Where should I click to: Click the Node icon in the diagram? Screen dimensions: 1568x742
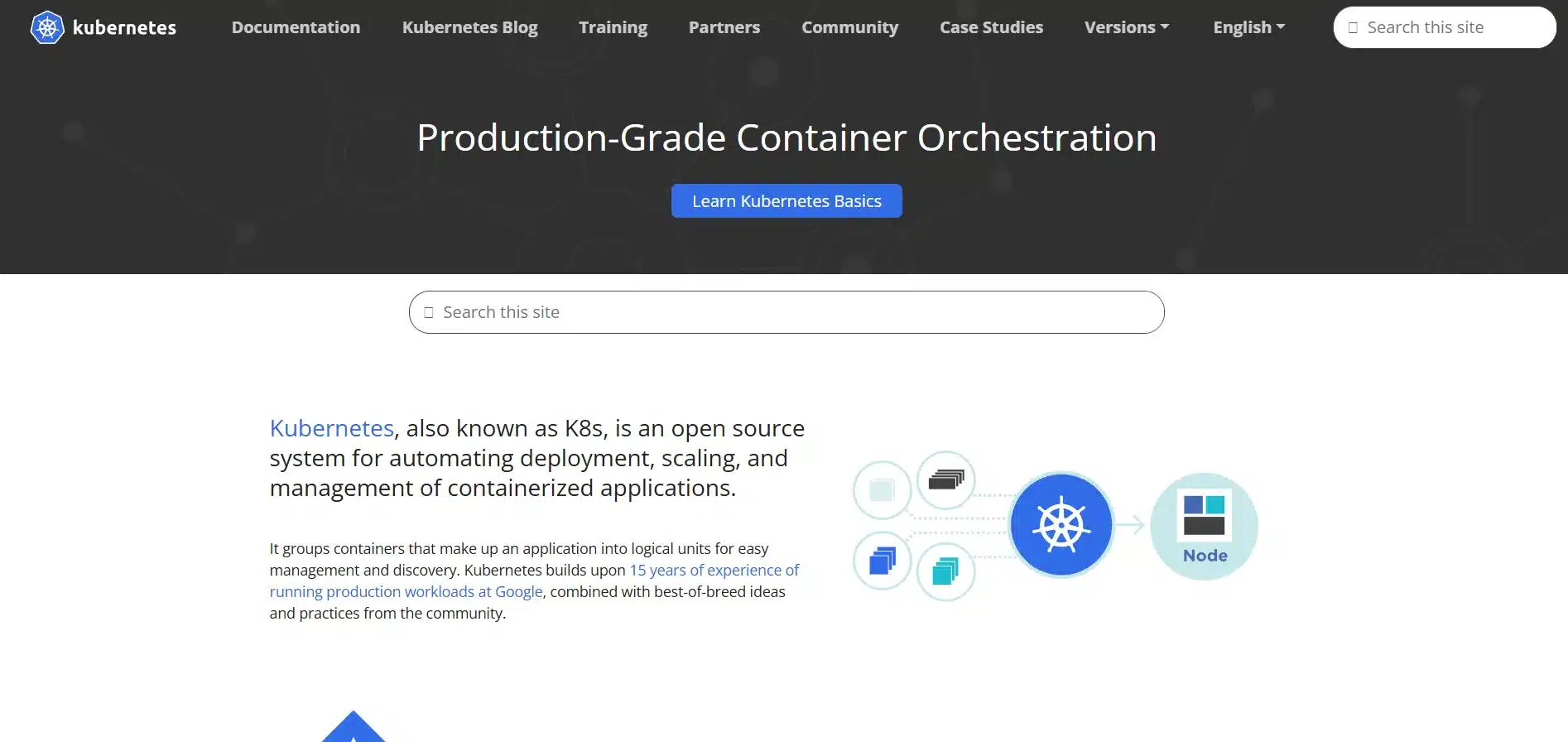pos(1205,526)
